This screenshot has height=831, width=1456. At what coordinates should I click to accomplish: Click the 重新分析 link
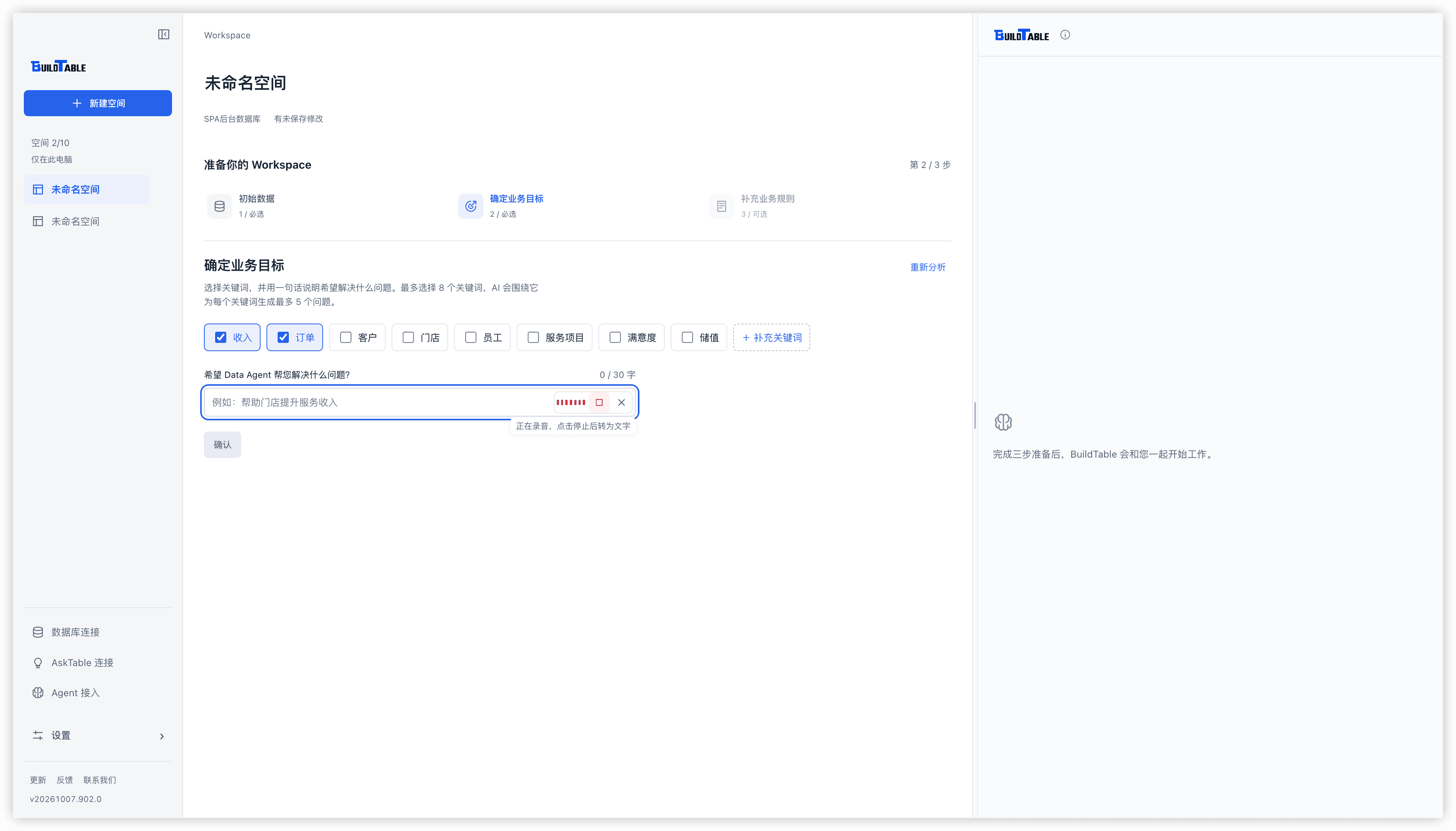[928, 267]
